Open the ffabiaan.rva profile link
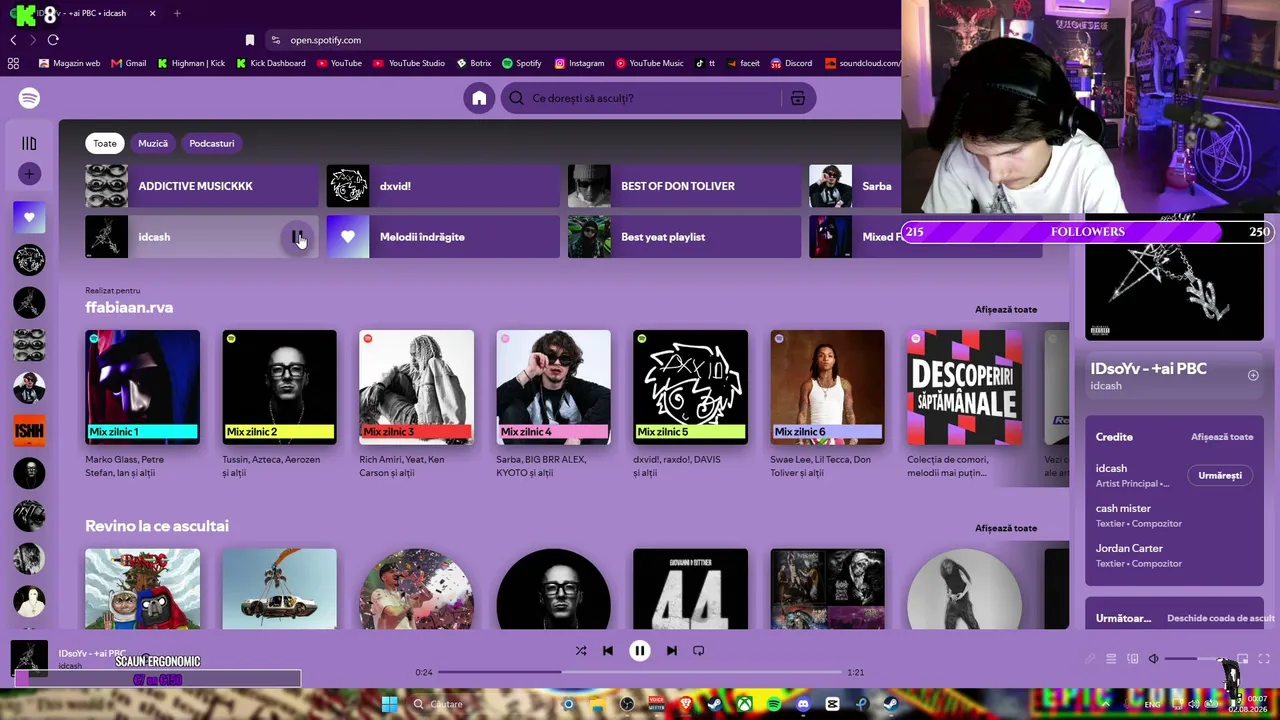Image resolution: width=1280 pixels, height=720 pixels. [x=129, y=307]
